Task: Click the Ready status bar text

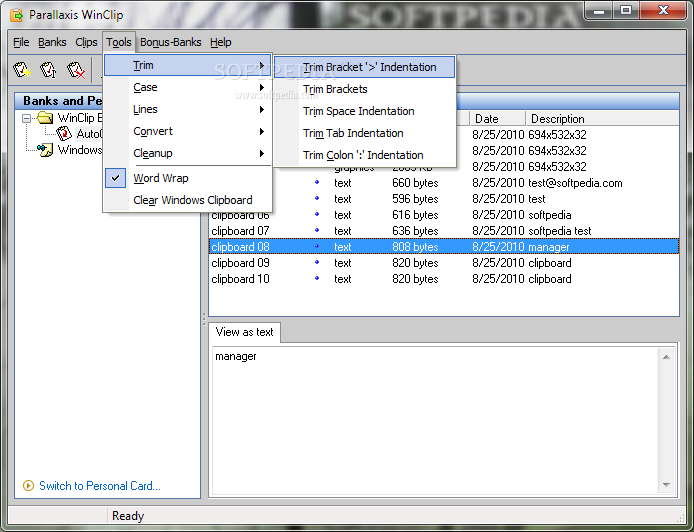Action: click(x=128, y=516)
